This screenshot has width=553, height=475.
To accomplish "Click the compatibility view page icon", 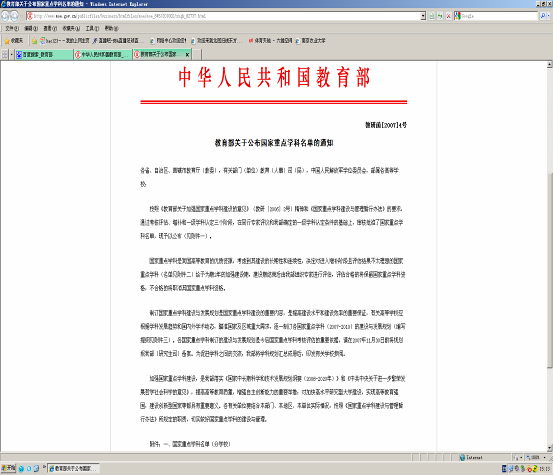I will pyautogui.click(x=432, y=16).
